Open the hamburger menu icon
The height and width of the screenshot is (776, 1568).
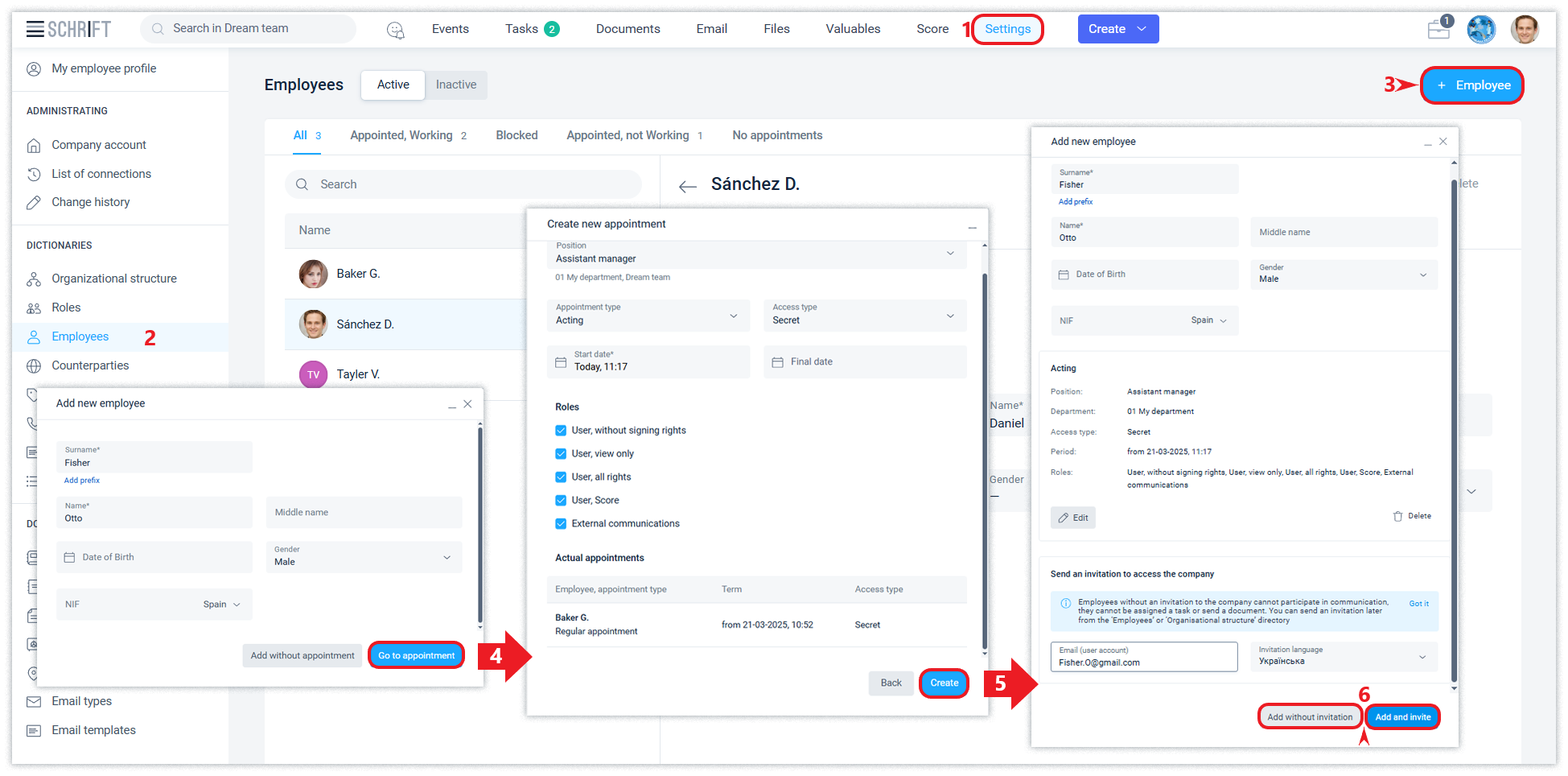35,29
